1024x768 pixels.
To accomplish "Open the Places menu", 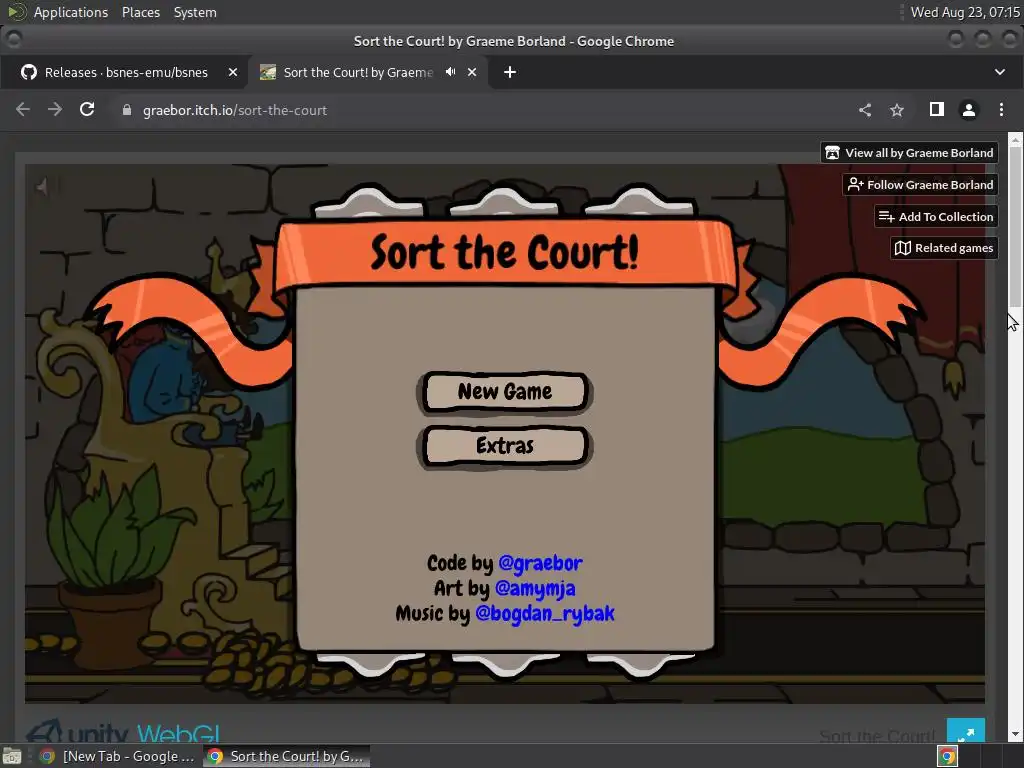I will (141, 12).
